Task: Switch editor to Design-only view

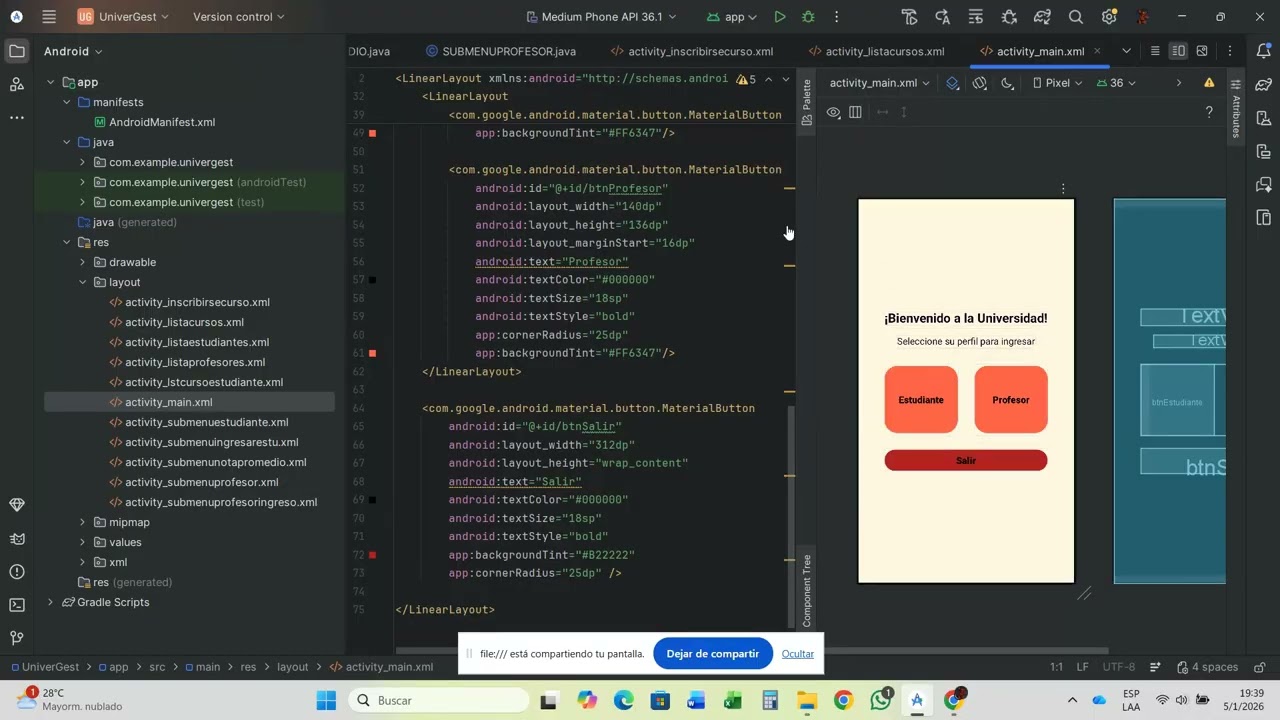Action: 1202,51
